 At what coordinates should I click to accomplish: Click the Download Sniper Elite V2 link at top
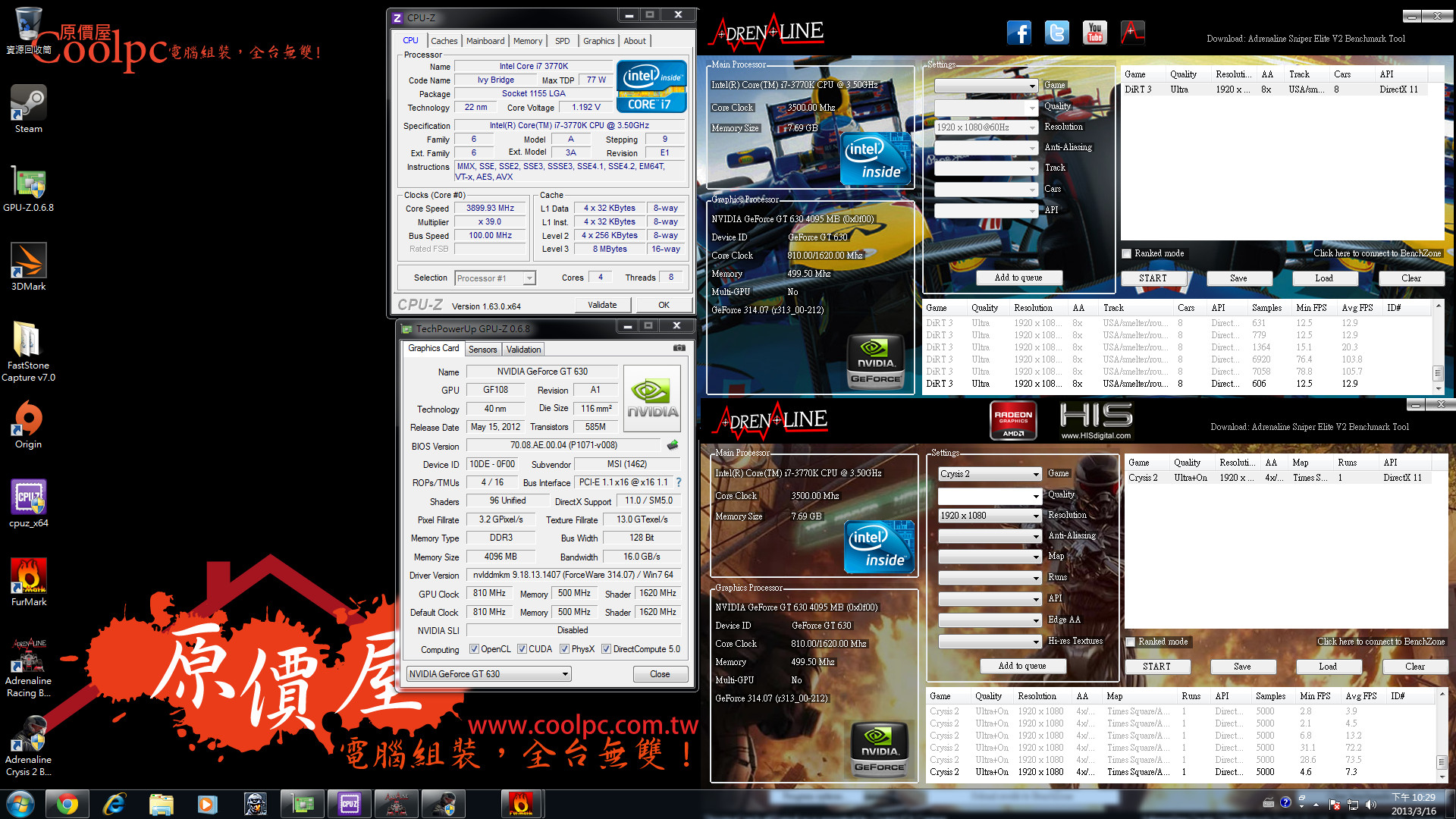[1306, 39]
